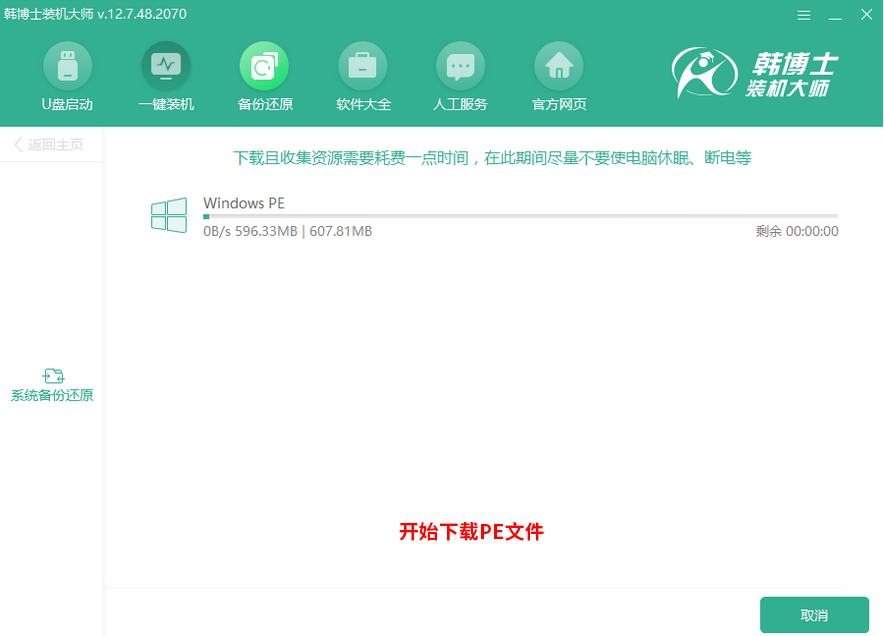Open the hamburger menu at top right

click(x=804, y=15)
